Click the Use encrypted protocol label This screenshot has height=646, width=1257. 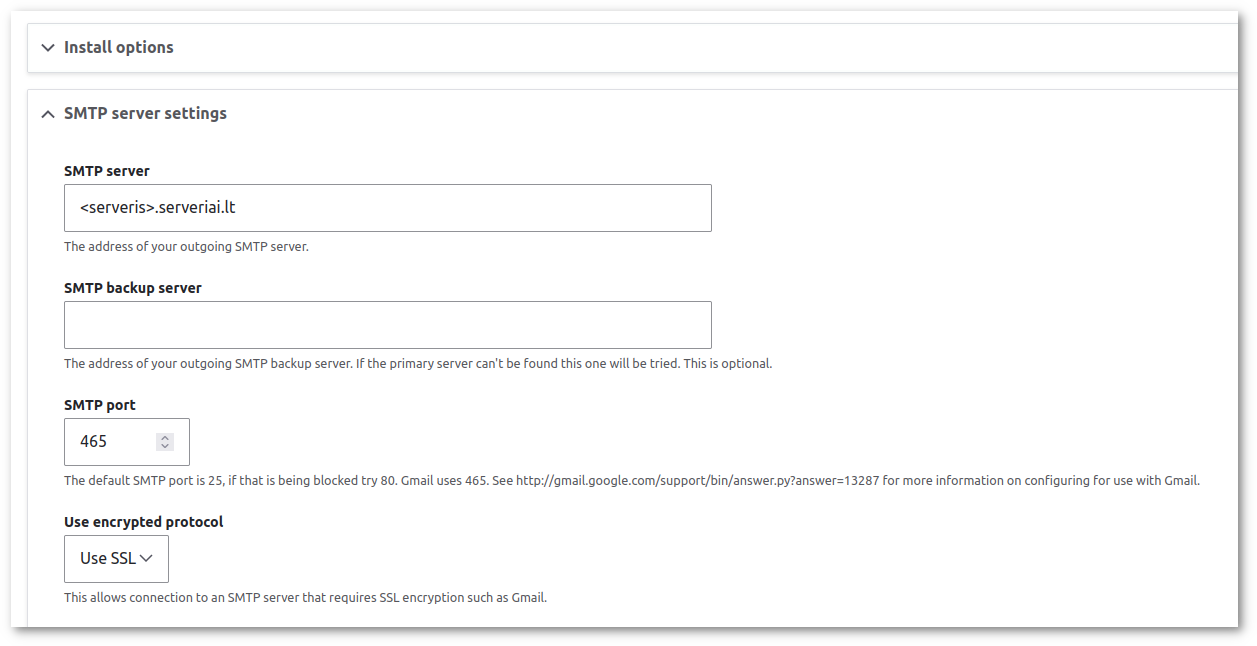click(x=144, y=522)
